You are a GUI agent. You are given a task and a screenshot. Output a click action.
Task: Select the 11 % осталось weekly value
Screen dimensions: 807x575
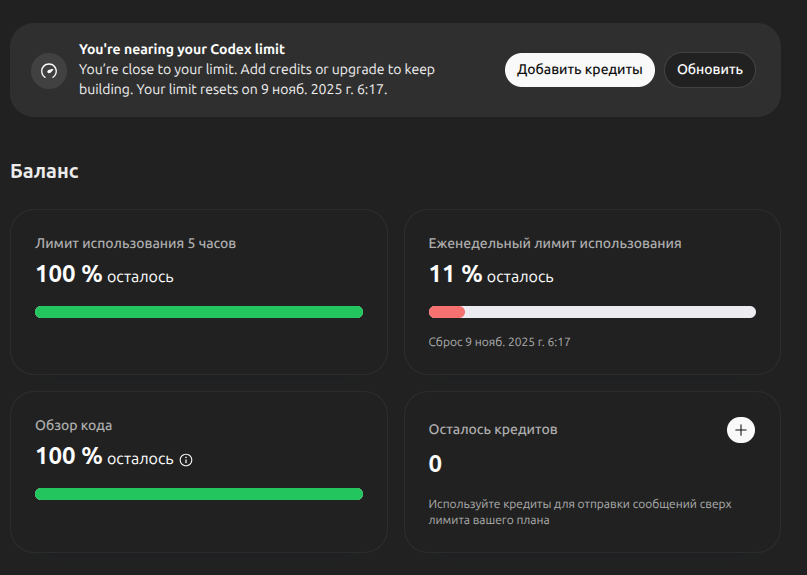(x=491, y=275)
